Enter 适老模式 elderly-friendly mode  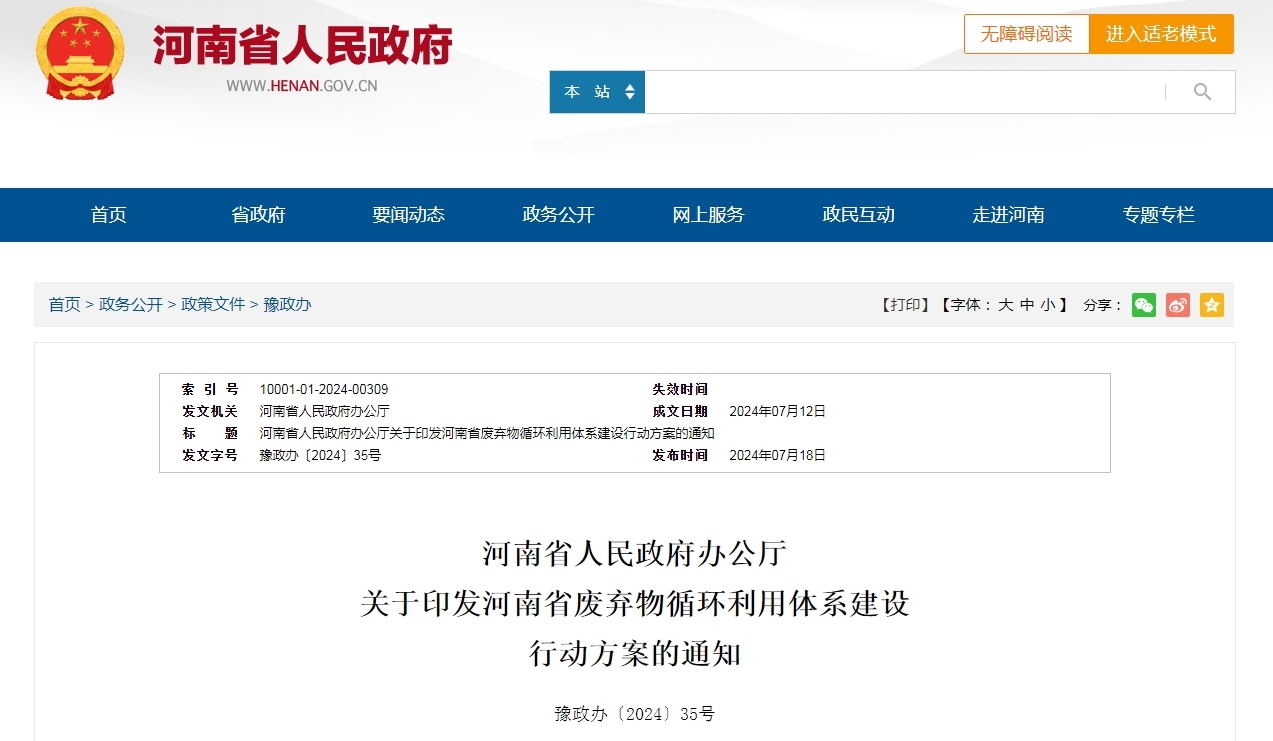(1161, 34)
